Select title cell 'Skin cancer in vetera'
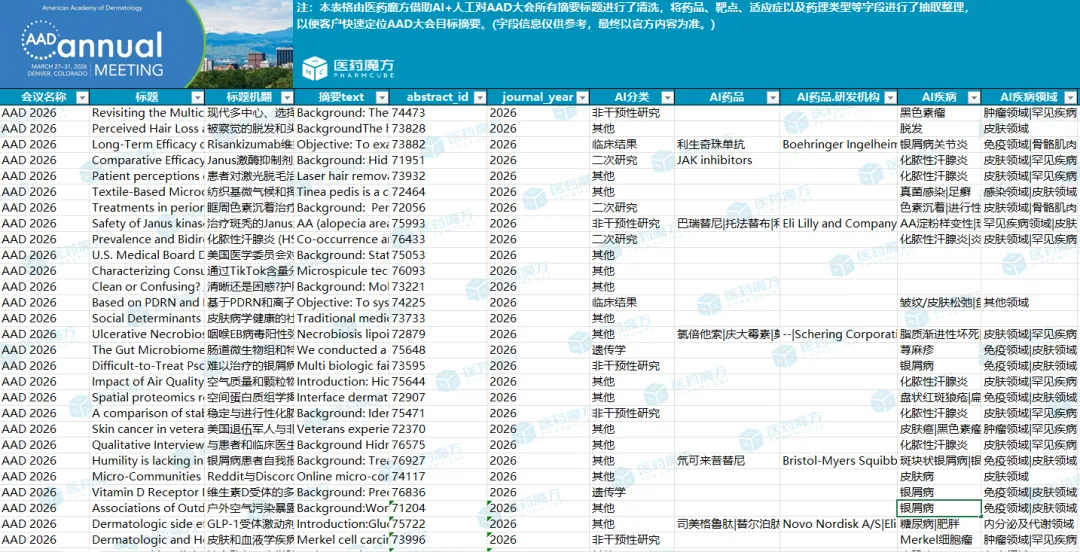This screenshot has width=1080, height=552. [147, 429]
